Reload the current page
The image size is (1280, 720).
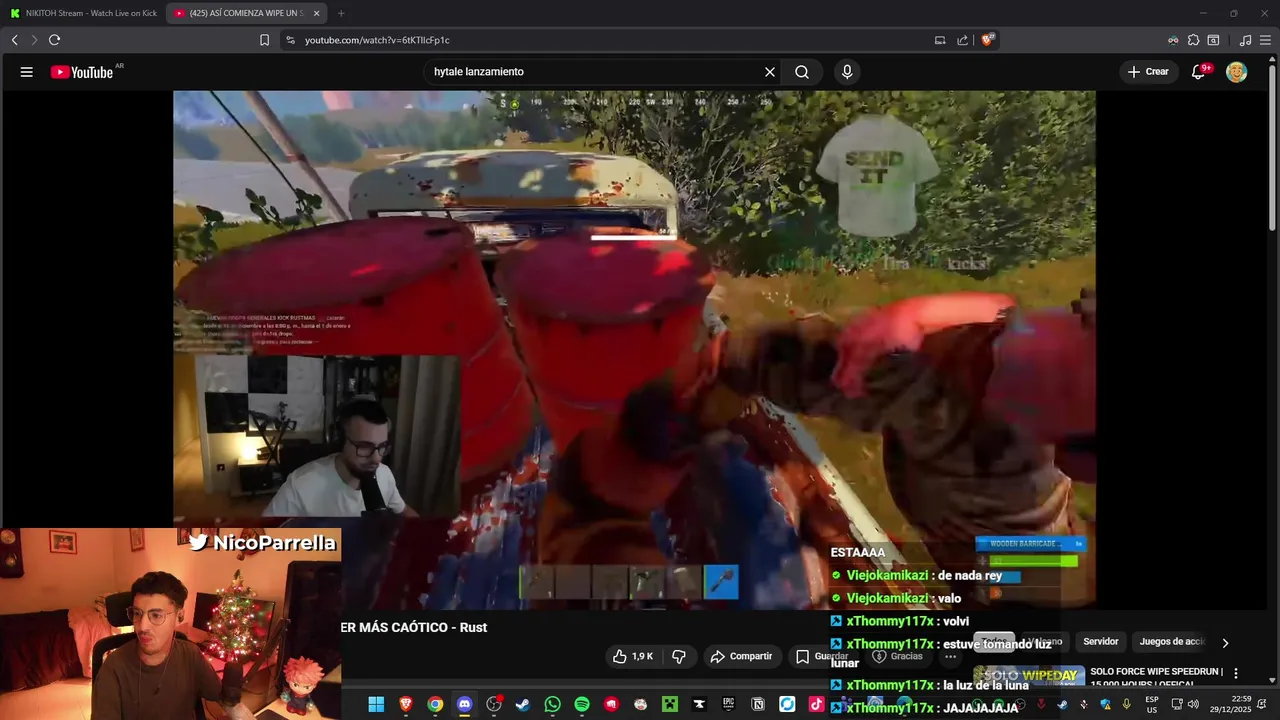pos(55,40)
